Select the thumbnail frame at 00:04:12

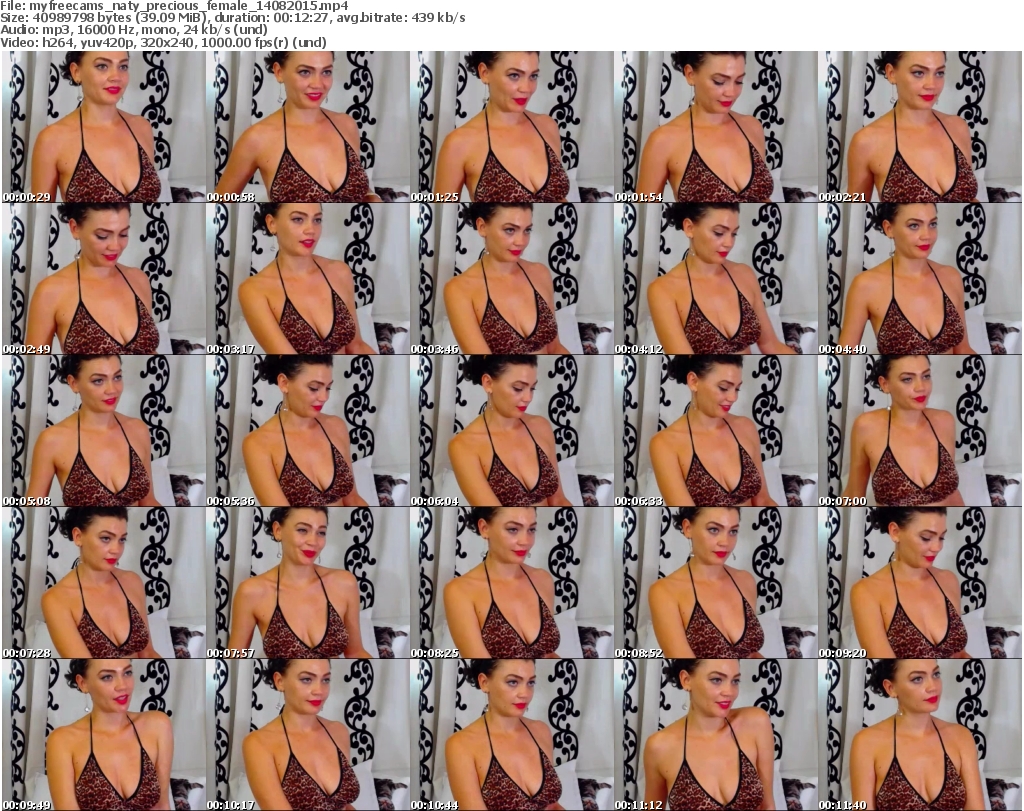tap(716, 279)
